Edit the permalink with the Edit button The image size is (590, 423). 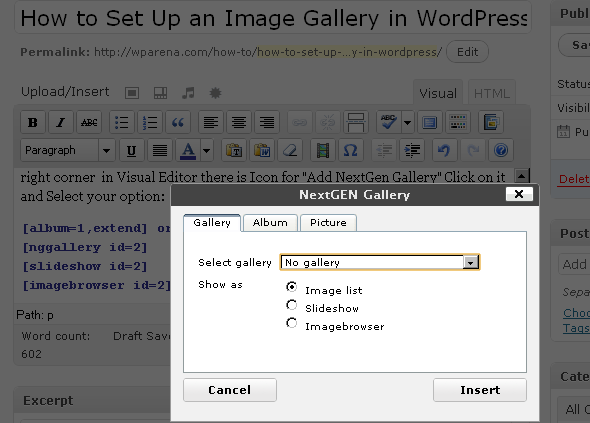467,52
